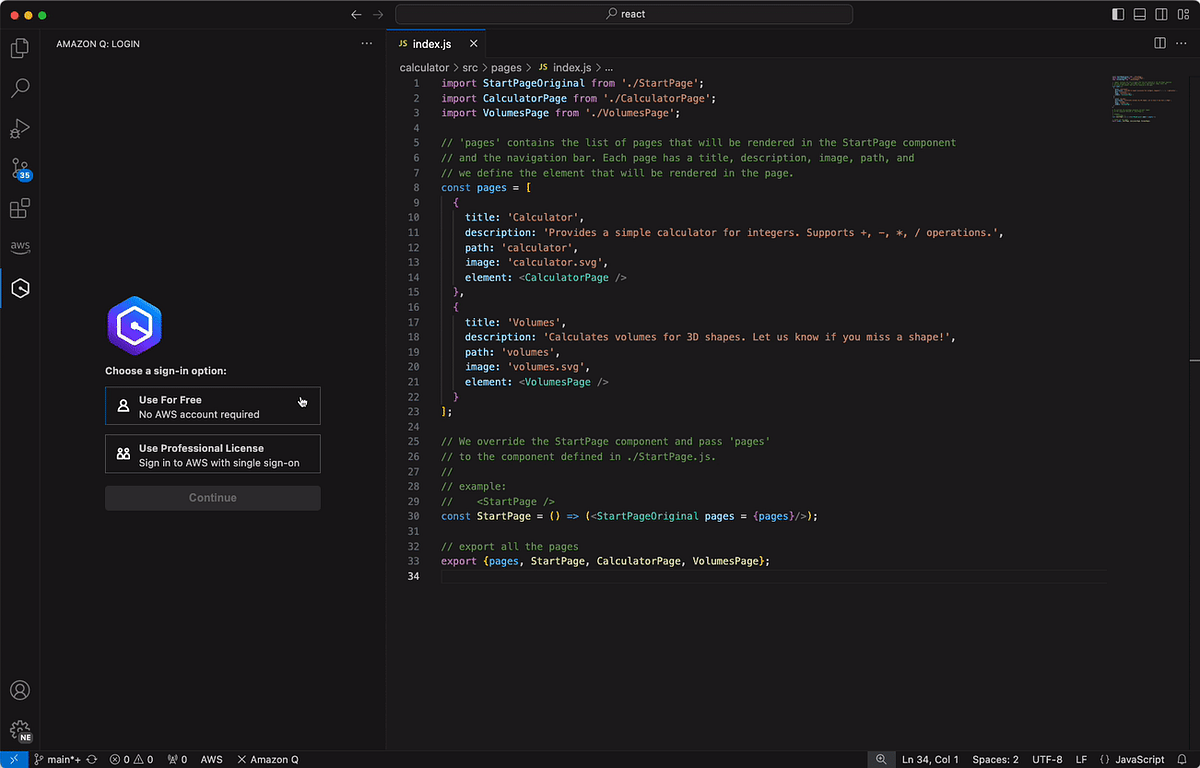Screen dimensions: 1200x768
Task: Select the Amazon Q activity bar icon
Action: coord(20,288)
